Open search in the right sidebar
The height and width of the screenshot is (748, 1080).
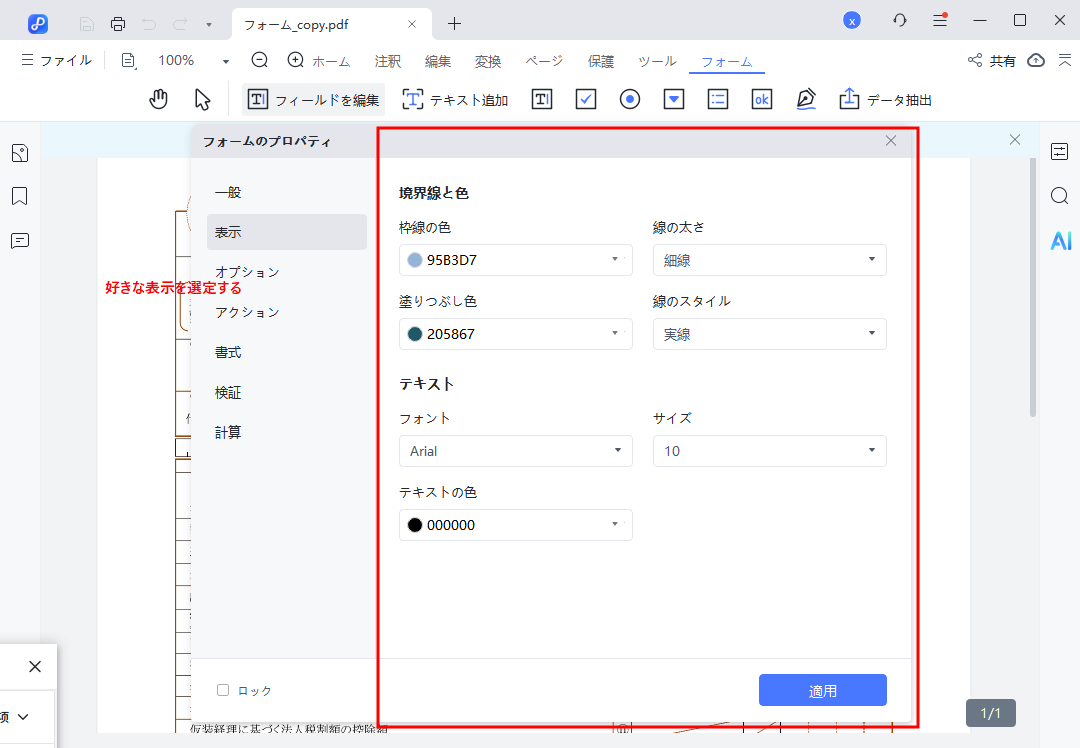[1059, 196]
